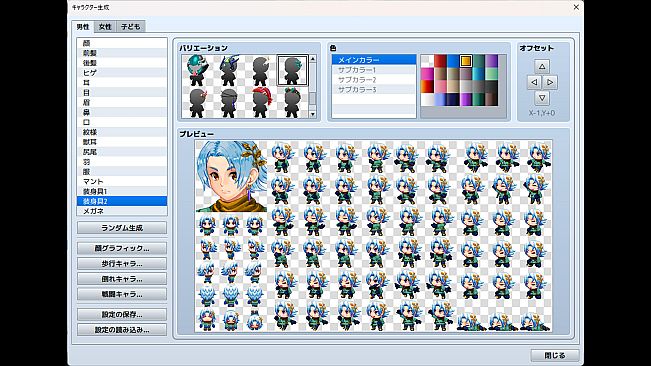Switch to the 子ども tab
Screen dimensions: 651x366
[130, 27]
